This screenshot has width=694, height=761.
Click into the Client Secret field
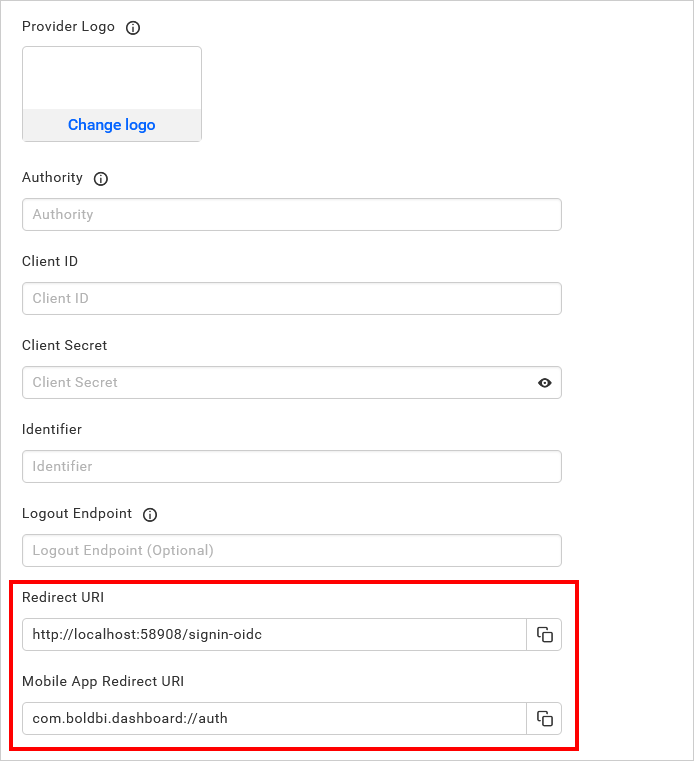275,383
